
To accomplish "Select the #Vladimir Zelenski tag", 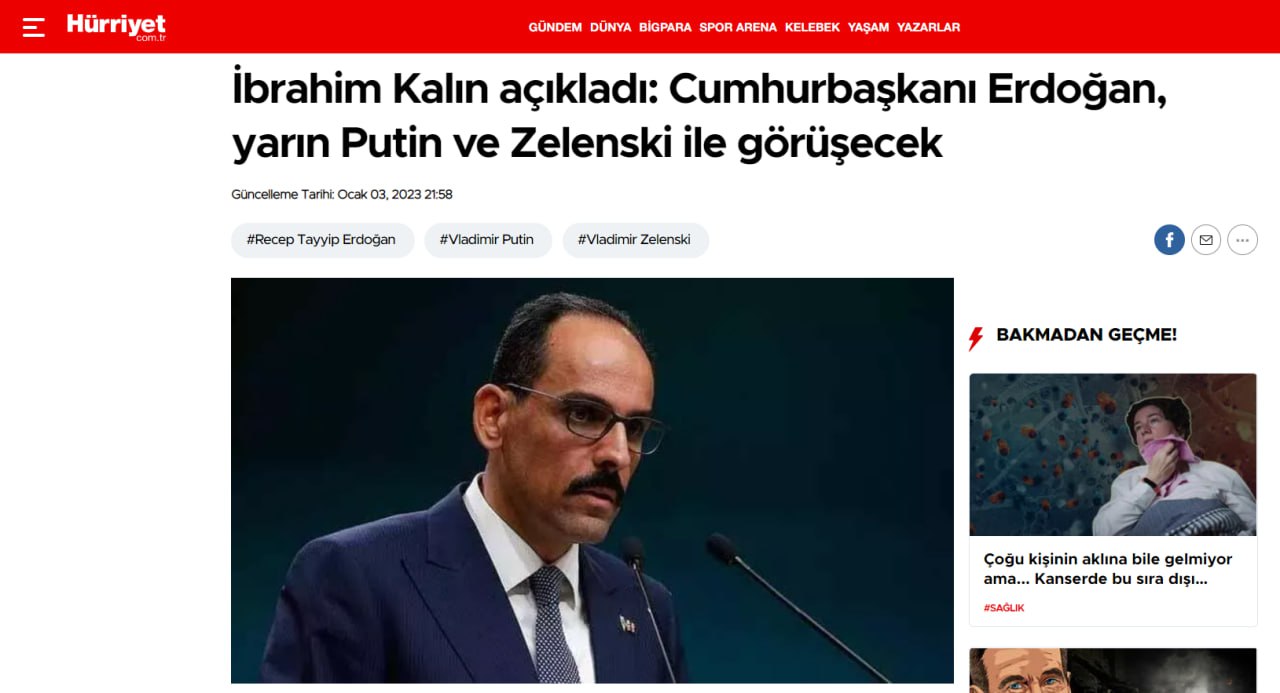I will 635,240.
